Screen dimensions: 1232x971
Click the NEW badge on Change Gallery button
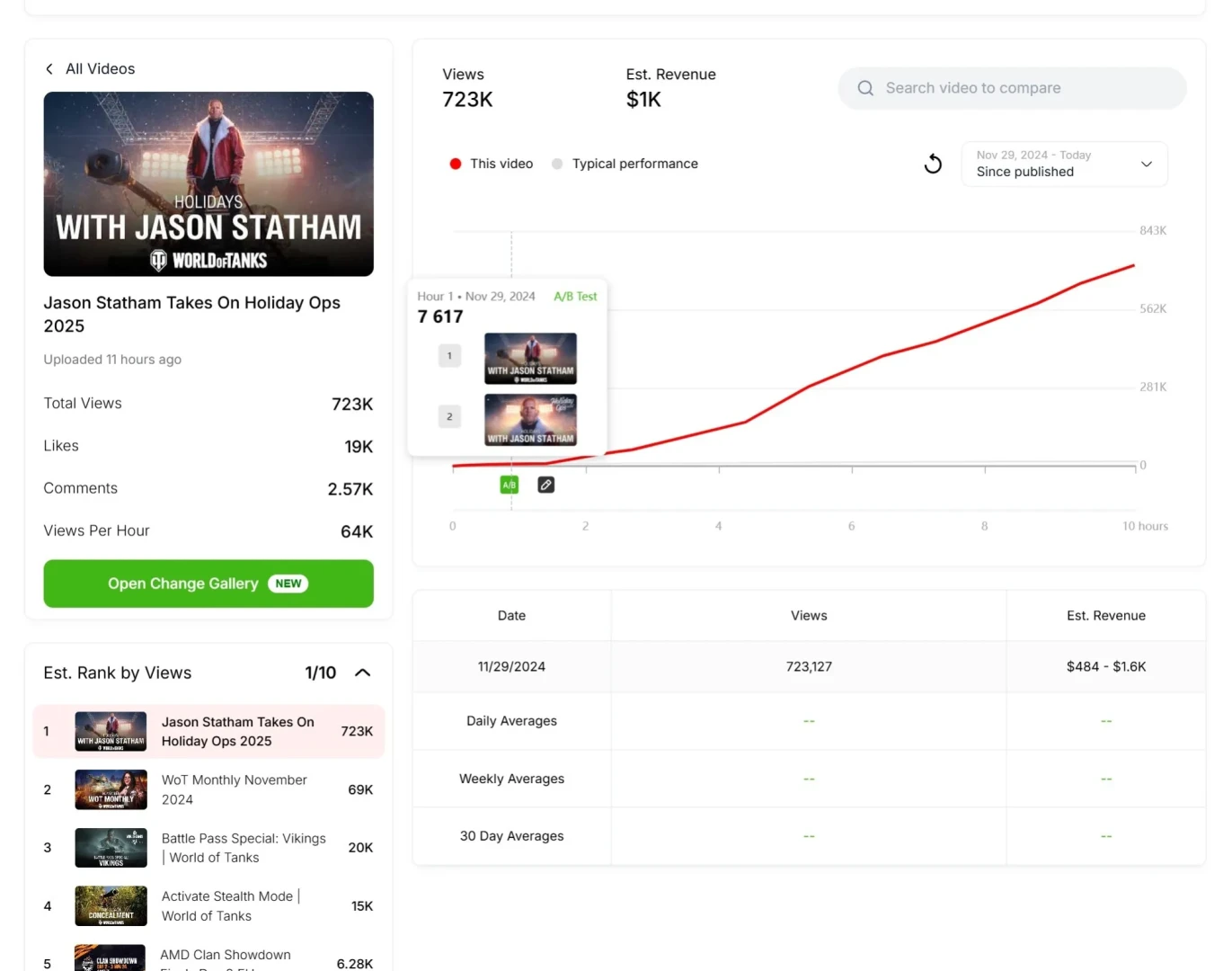pos(288,583)
